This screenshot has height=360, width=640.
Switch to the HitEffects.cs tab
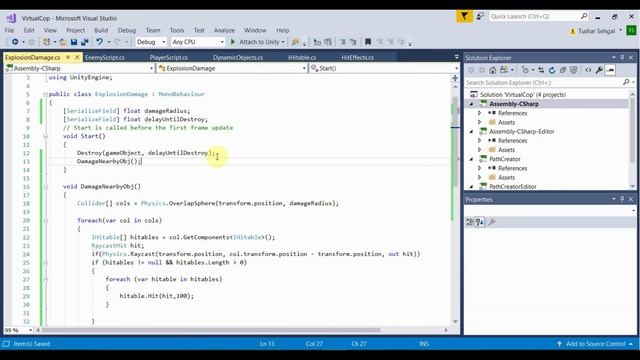pos(358,58)
